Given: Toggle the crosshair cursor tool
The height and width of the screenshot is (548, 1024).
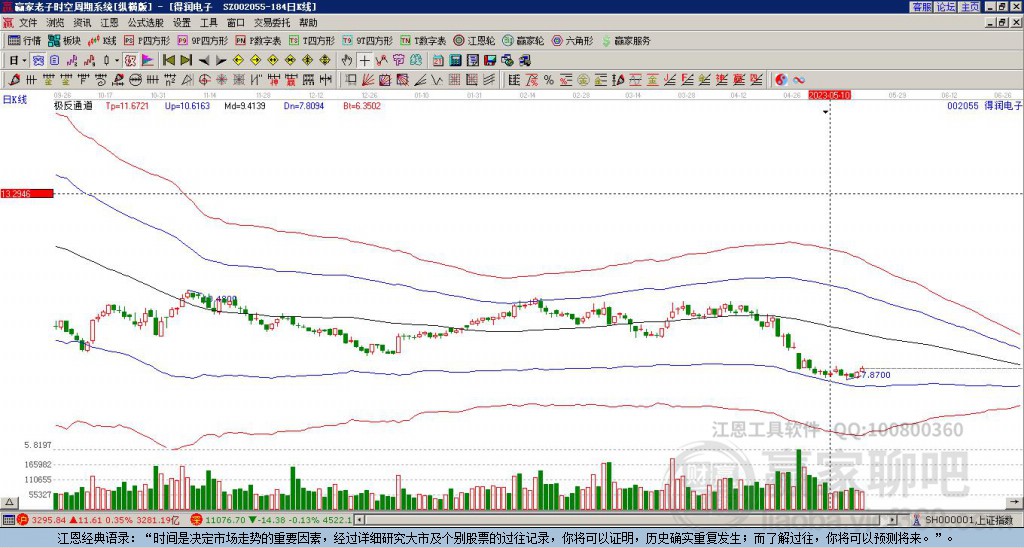Looking at the screenshot, I should click(364, 60).
